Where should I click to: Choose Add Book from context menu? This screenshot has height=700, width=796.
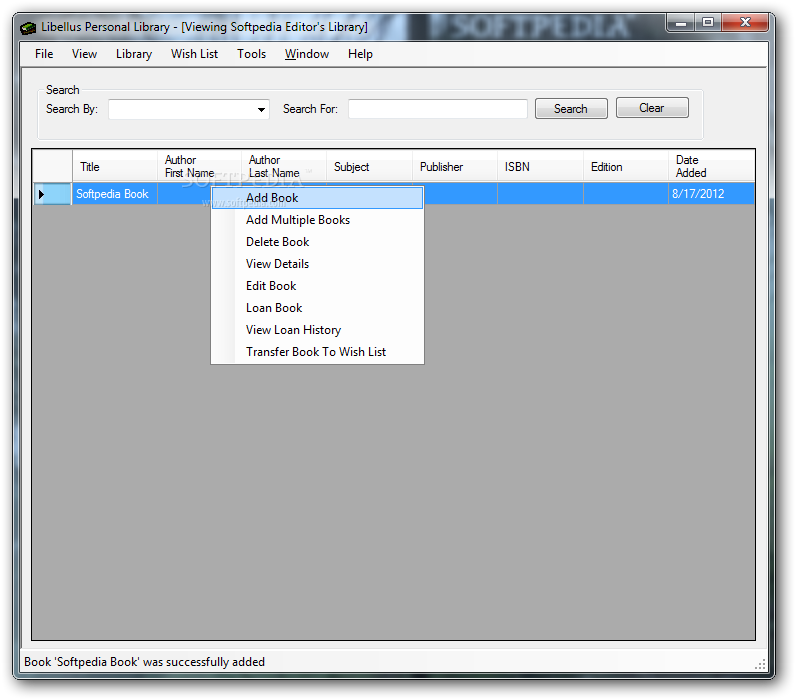[317, 198]
